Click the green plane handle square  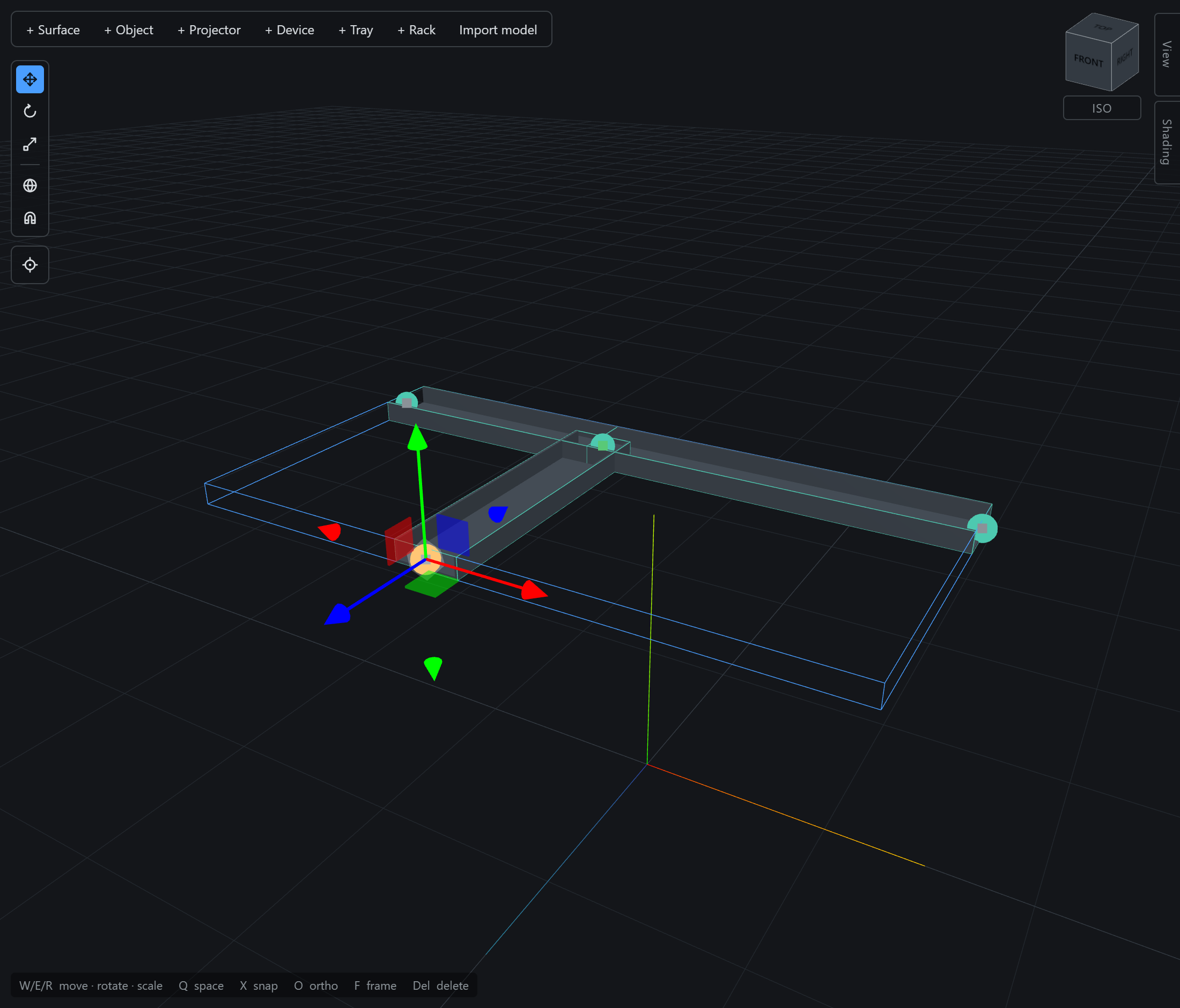click(x=431, y=584)
